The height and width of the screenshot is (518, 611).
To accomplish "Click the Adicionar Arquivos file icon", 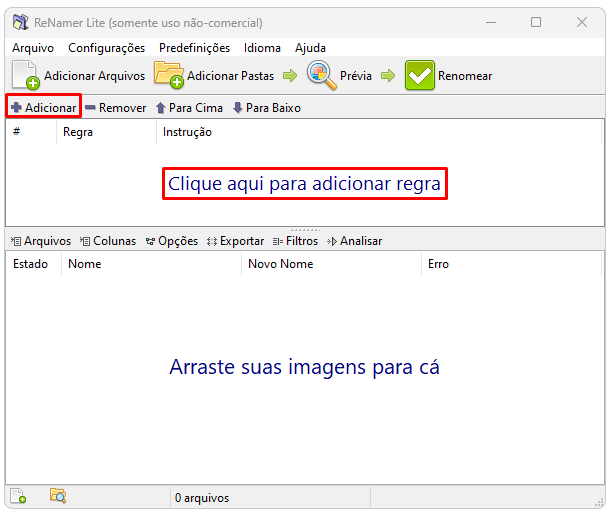I will [25, 75].
